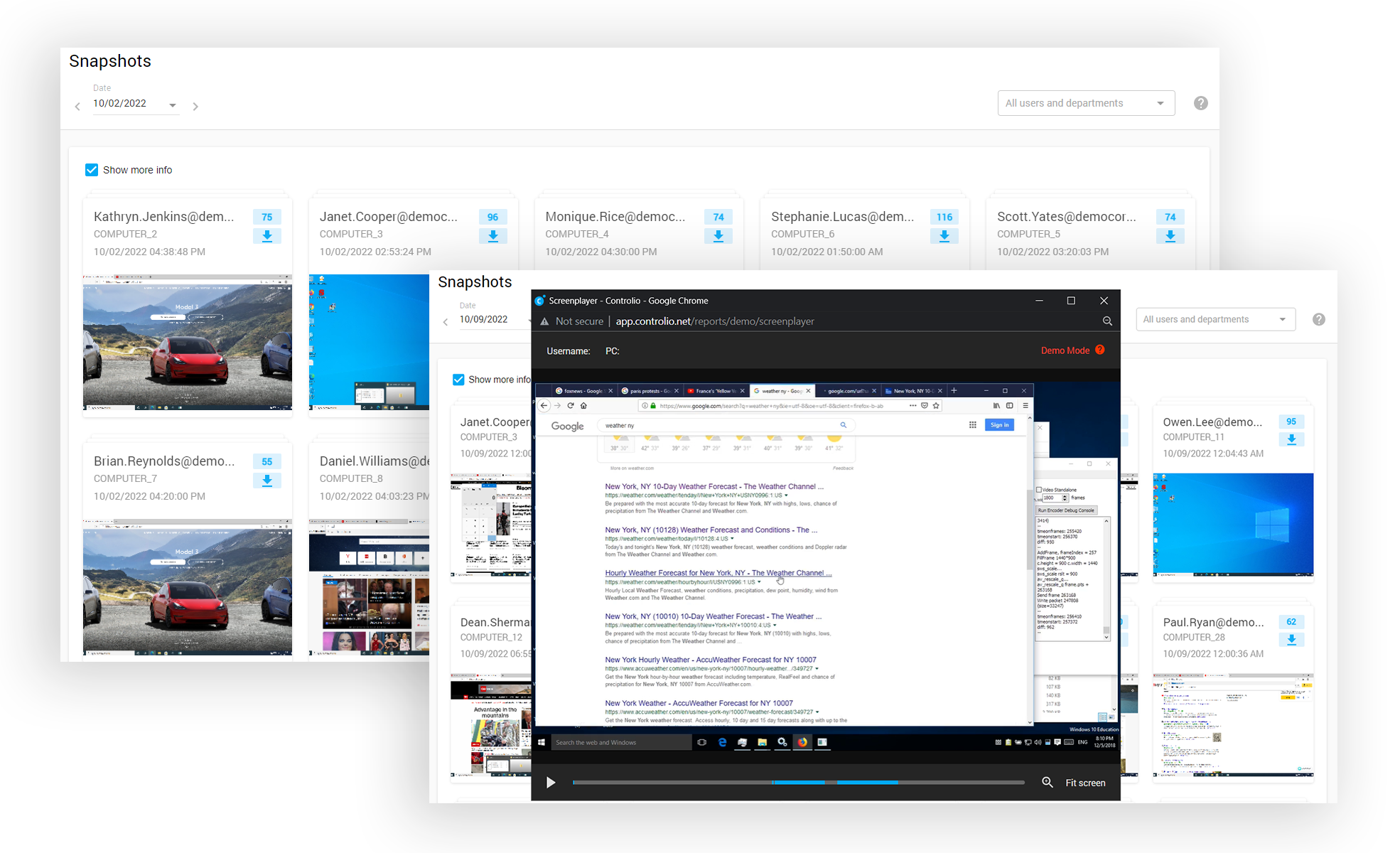Click the help question mark in the top Snapshots panel
This screenshot has width=1400, height=853.
(1200, 104)
